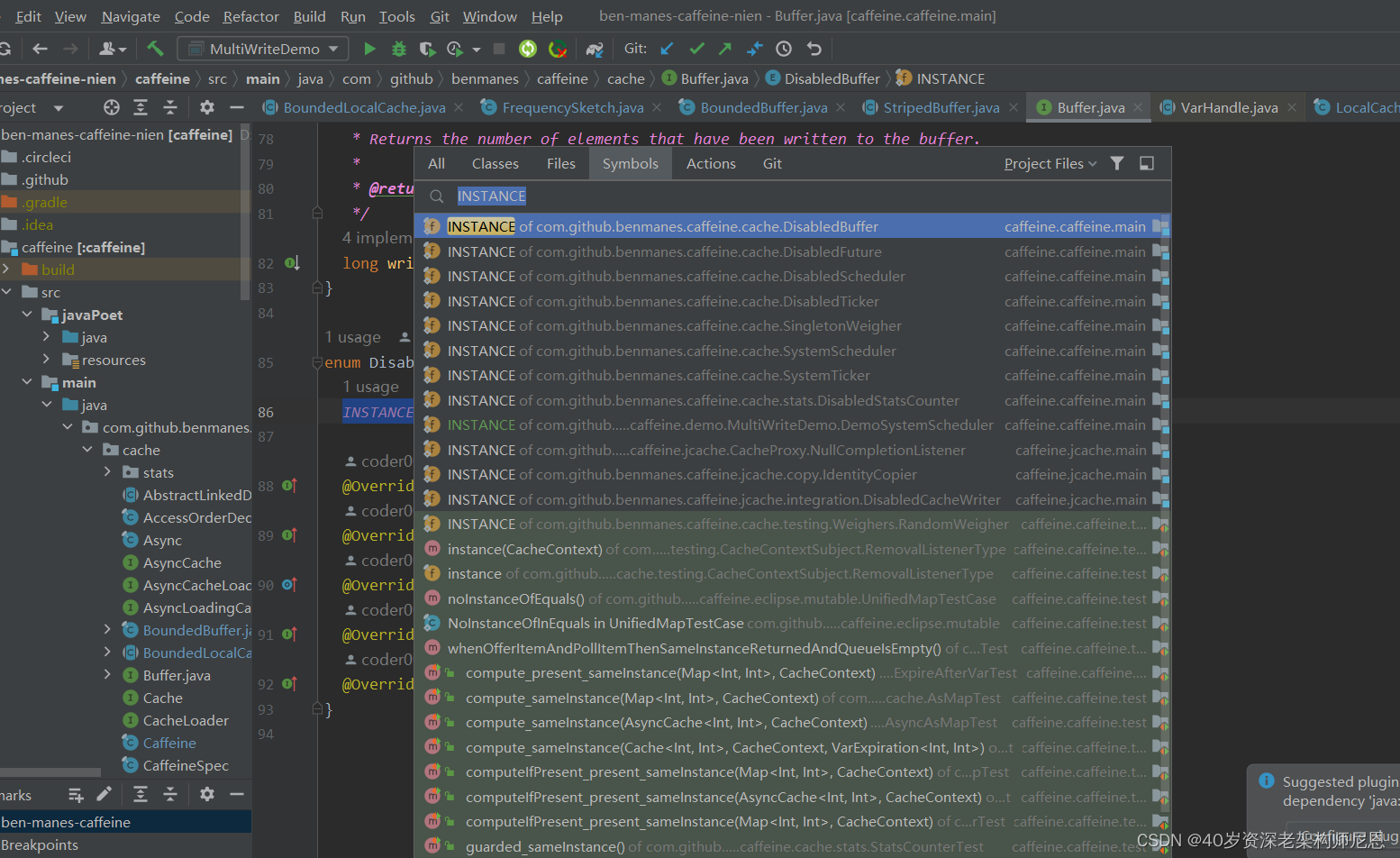Expand the stats package
Image resolution: width=1400 pixels, height=858 pixels.
tap(107, 471)
